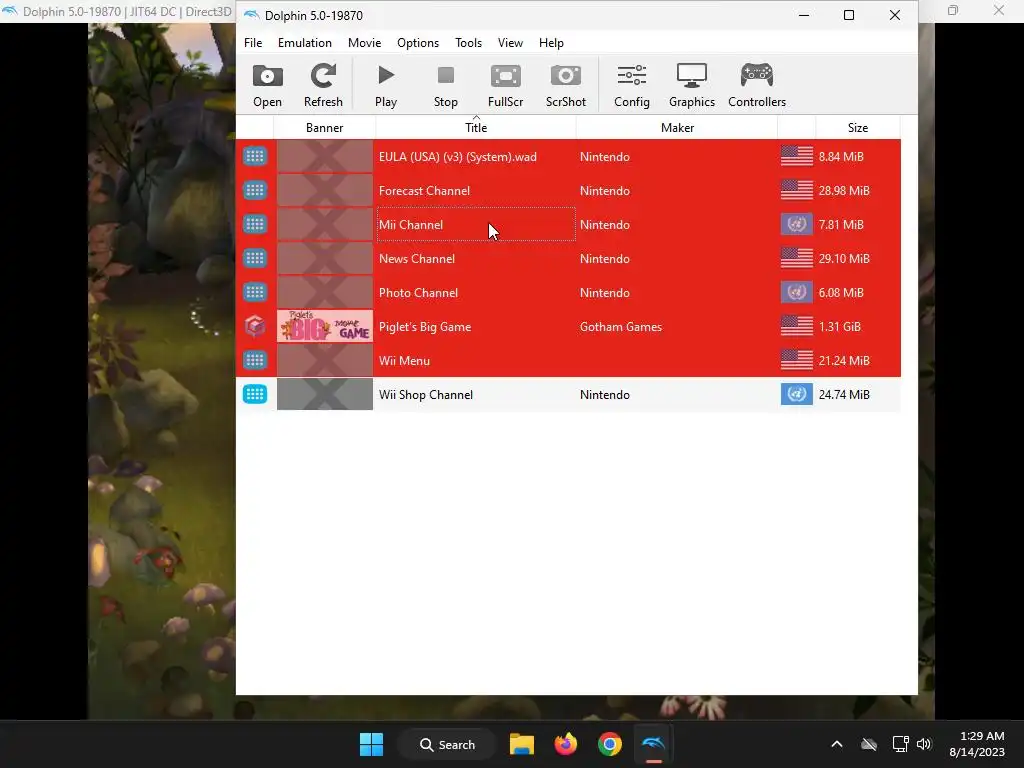Click the Open toolbar icon
Screen dimensions: 1024x768
pos(267,86)
